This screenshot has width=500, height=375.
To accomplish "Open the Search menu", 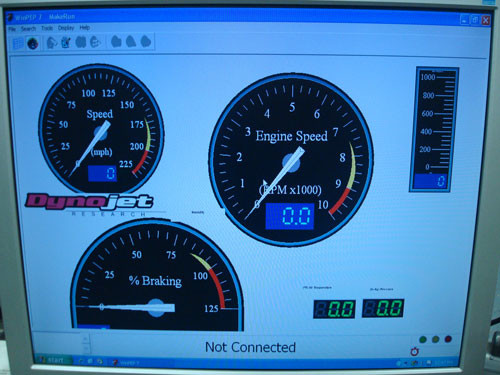I will tap(28, 29).
